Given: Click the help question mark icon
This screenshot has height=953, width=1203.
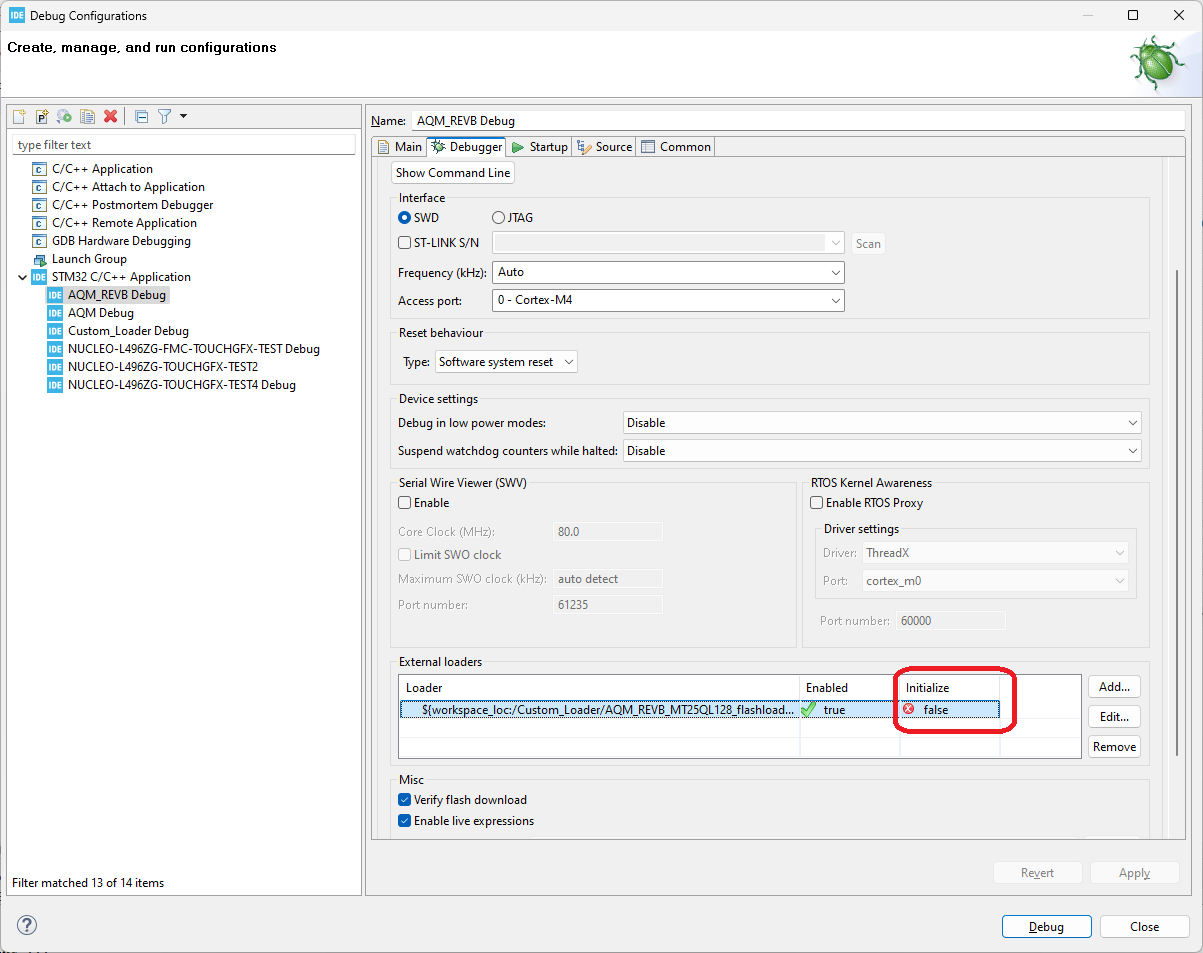Looking at the screenshot, I should pyautogui.click(x=26, y=925).
